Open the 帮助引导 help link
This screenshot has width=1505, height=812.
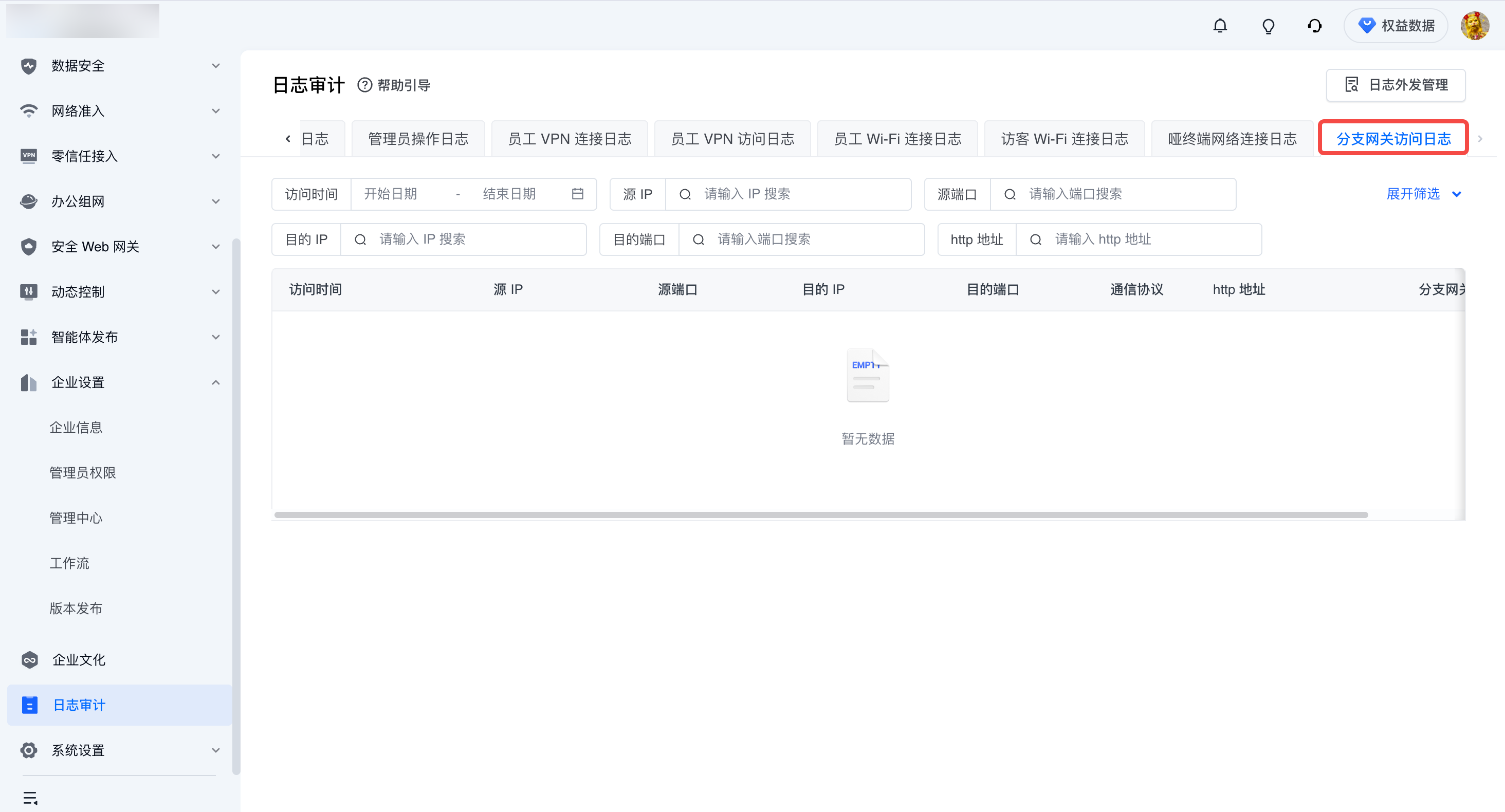[394, 85]
